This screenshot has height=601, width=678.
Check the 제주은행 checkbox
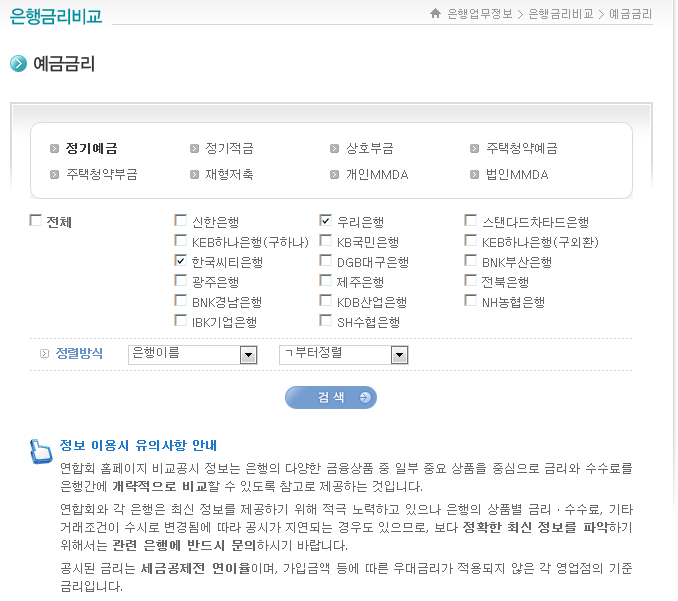click(x=326, y=281)
